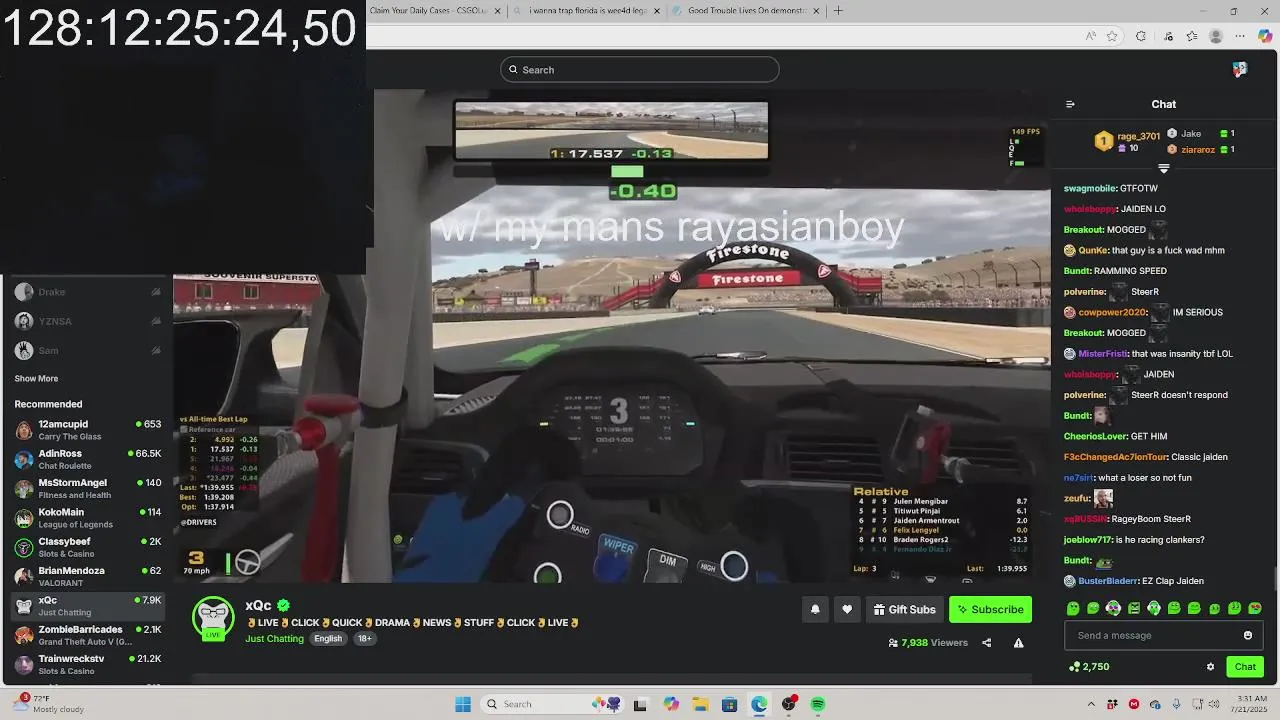1280x720 pixels.
Task: Click rage_3701 top gifter in chat
Action: [1138, 136]
